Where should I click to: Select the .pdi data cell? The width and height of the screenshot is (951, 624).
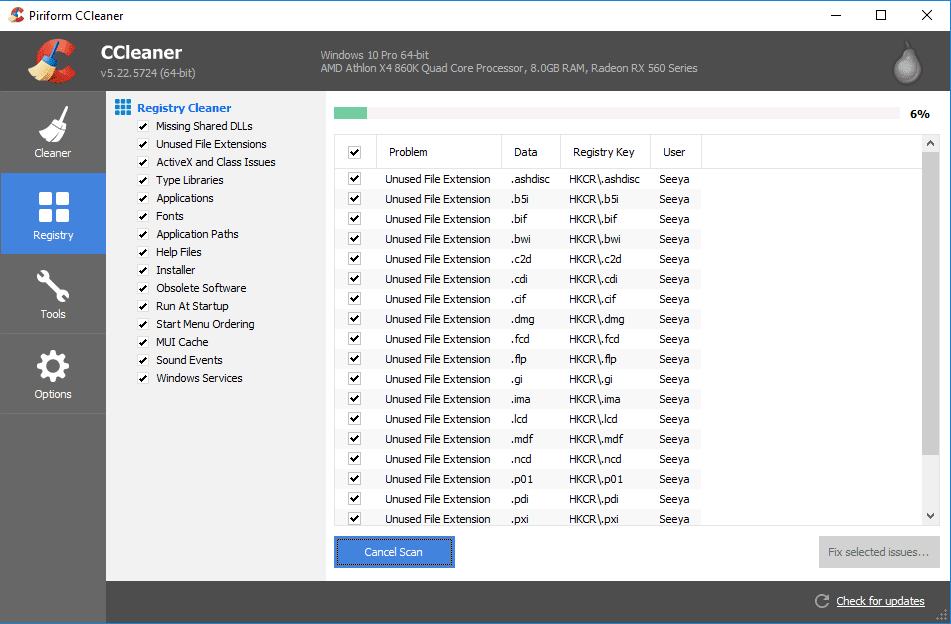pyautogui.click(x=520, y=499)
